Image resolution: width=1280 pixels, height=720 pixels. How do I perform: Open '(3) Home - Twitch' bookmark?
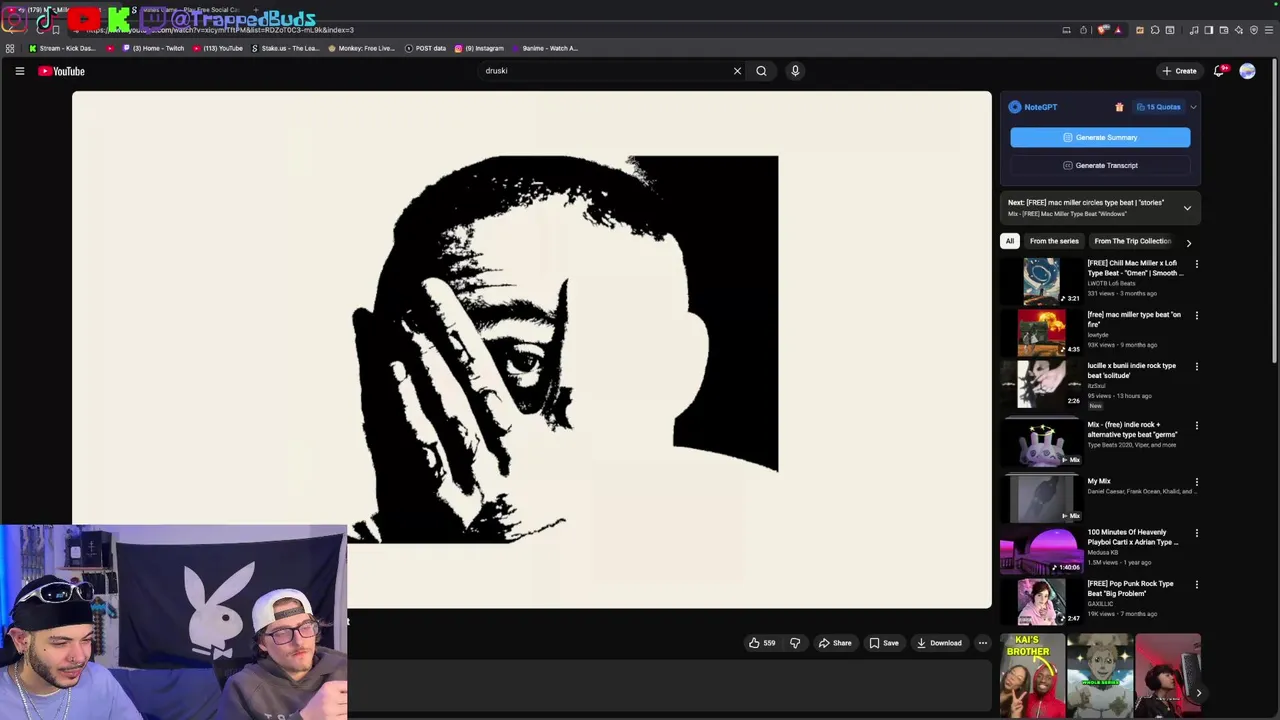coord(153,48)
